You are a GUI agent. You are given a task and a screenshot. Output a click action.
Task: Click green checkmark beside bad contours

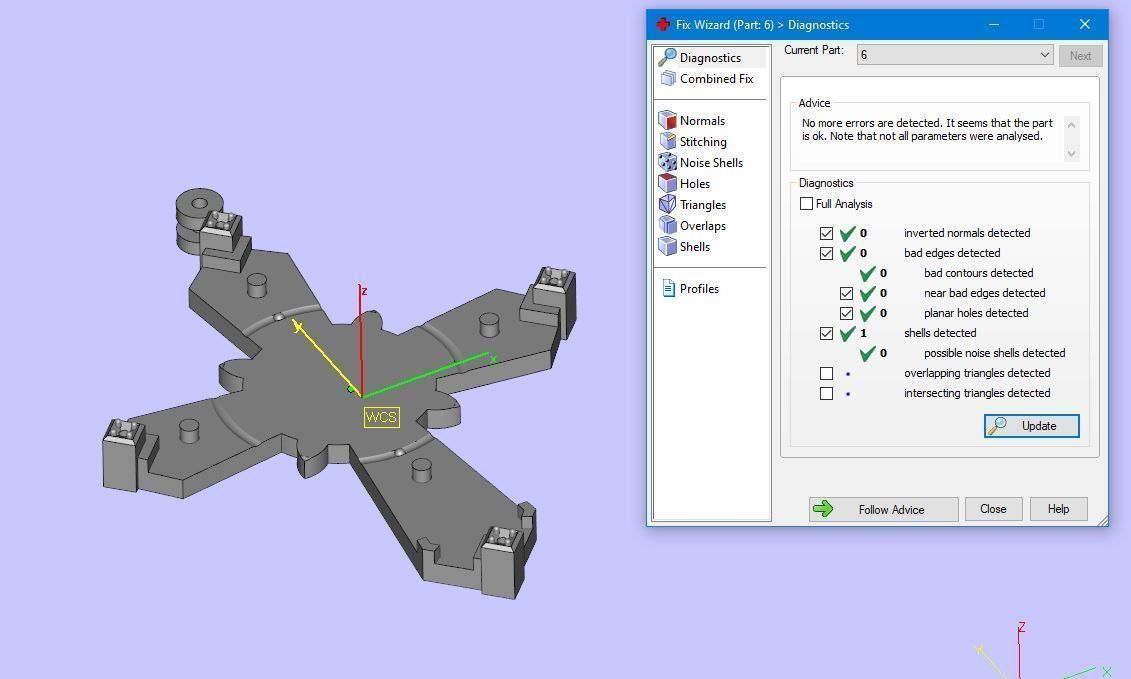pyautogui.click(x=868, y=273)
